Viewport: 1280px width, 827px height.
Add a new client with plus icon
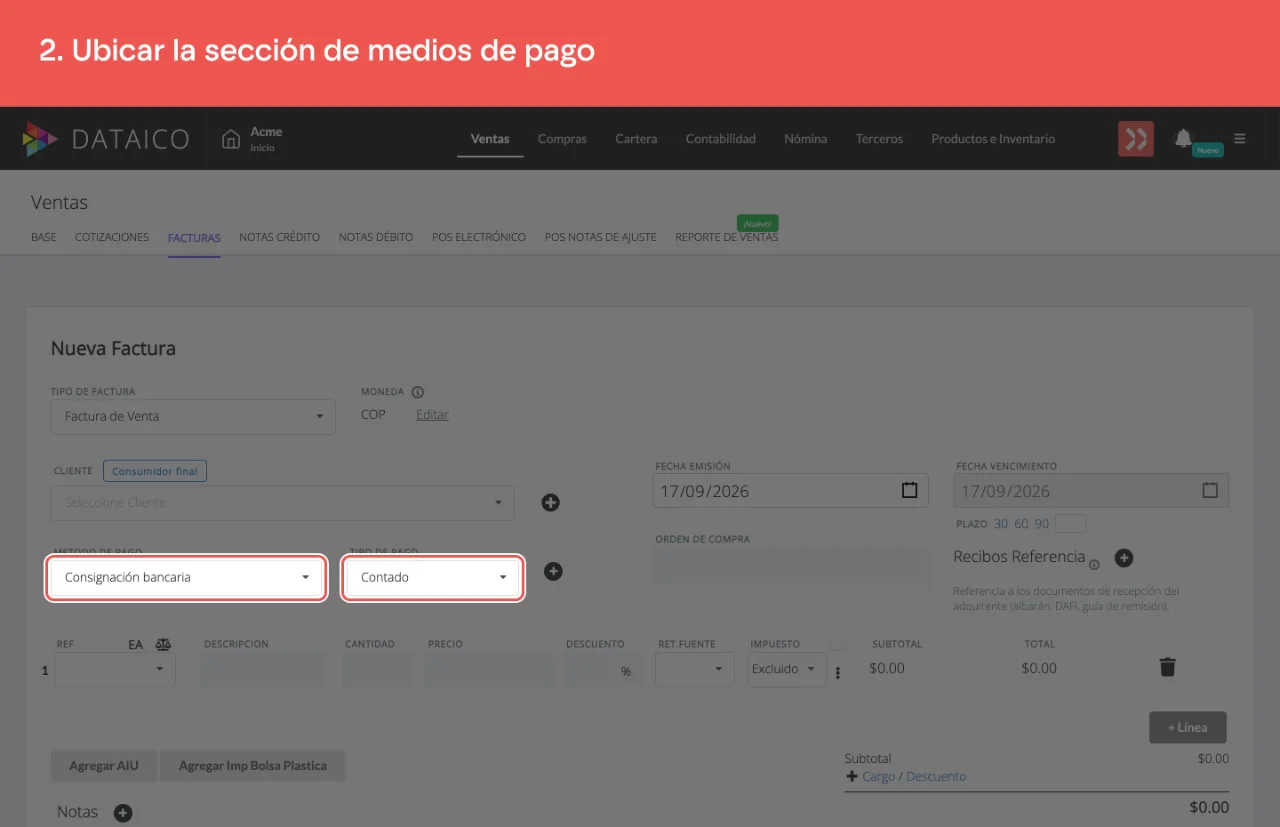pyautogui.click(x=550, y=502)
